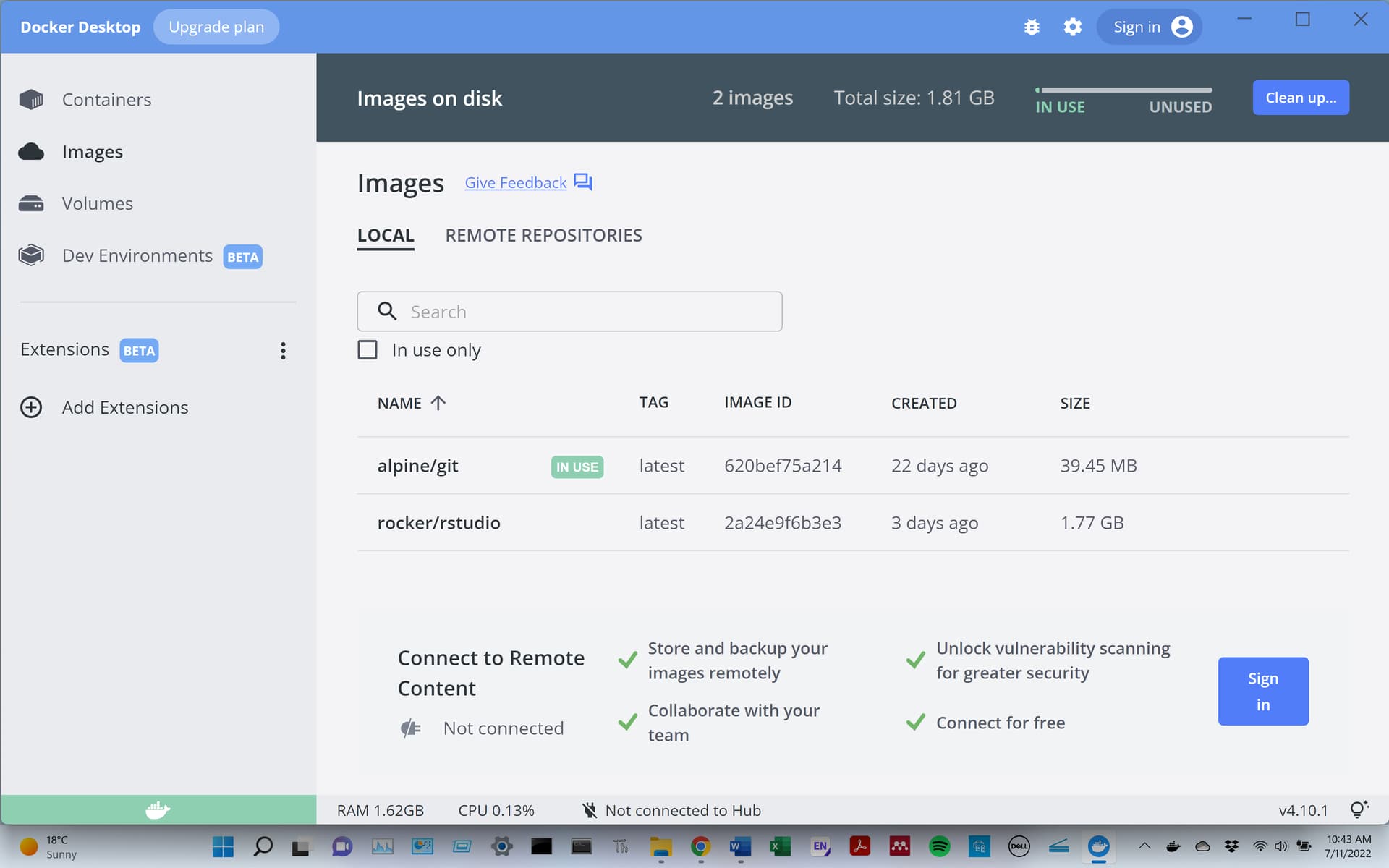This screenshot has height=868, width=1389.
Task: Select the Local images tab
Action: tap(386, 235)
